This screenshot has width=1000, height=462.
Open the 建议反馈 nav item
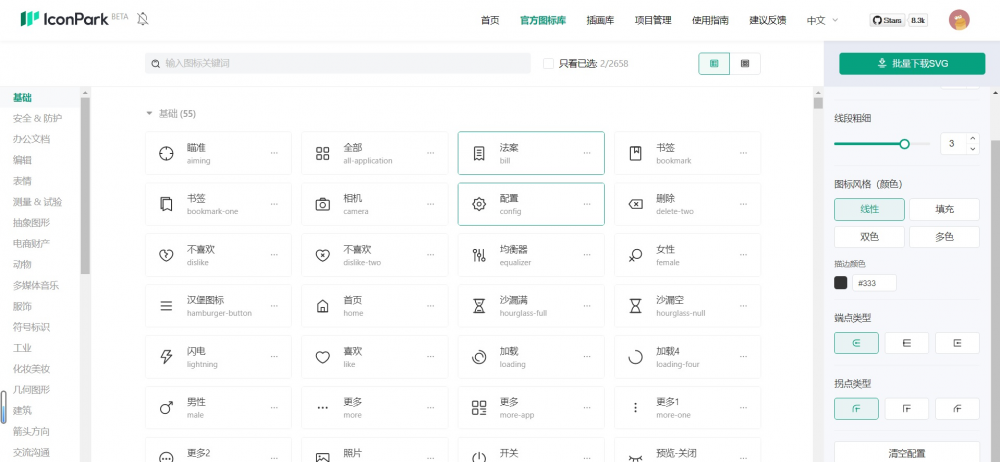pyautogui.click(x=768, y=20)
